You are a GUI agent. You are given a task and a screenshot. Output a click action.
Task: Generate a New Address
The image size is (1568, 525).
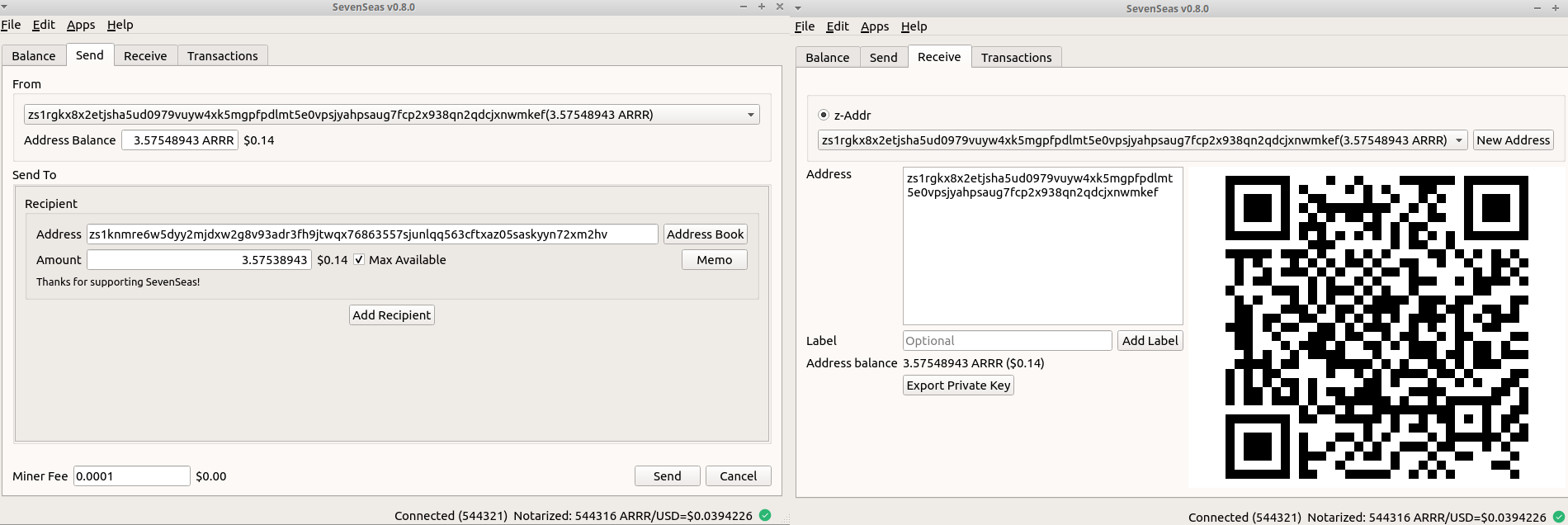coord(1514,140)
